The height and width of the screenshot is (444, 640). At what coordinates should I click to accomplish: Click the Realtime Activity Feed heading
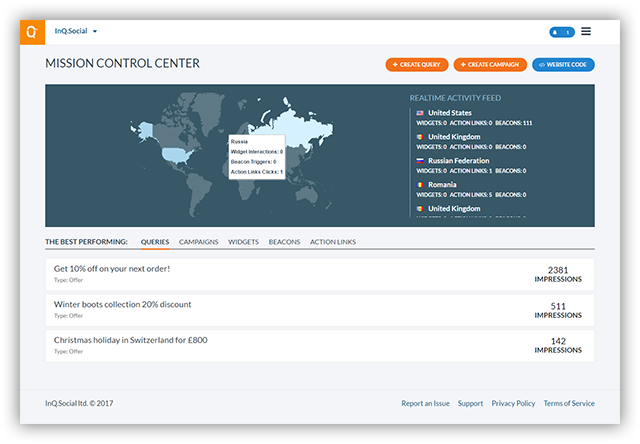(x=455, y=98)
